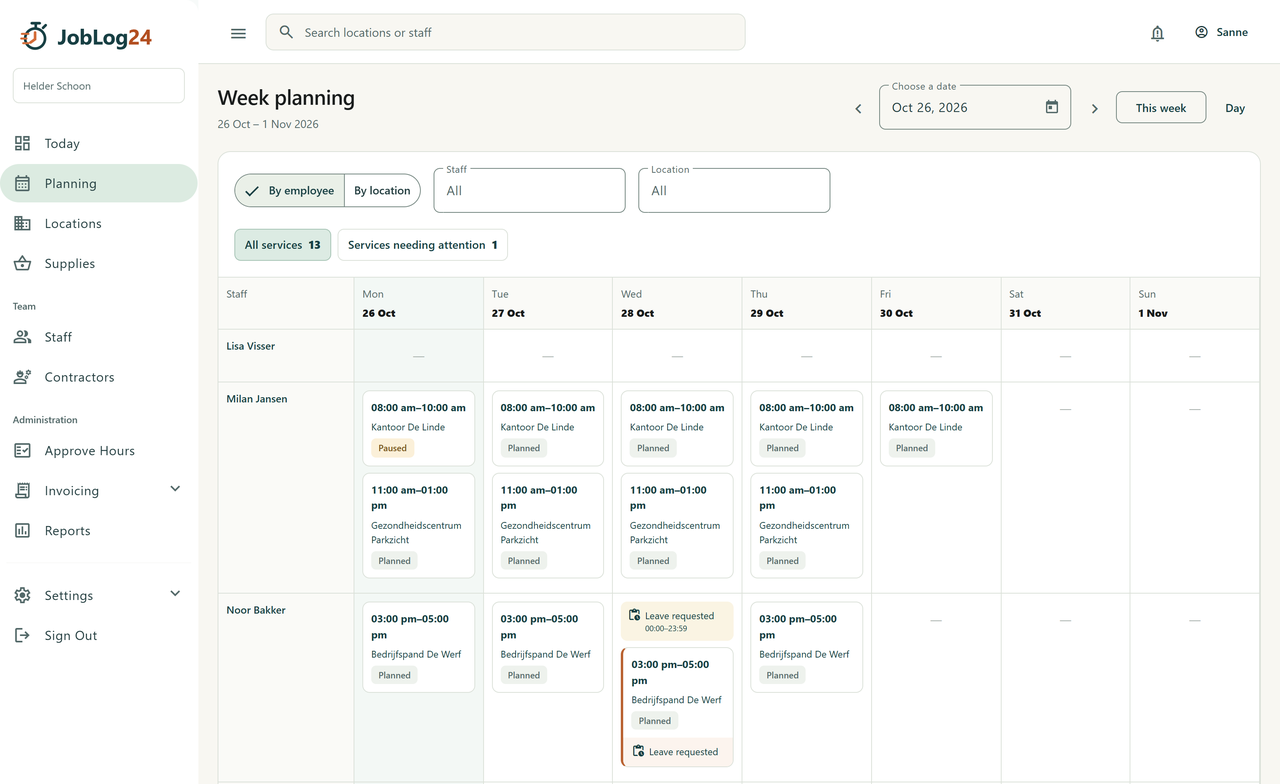Screen dimensions: 1280x784
Task: Open Settings in the sidebar
Action: coord(99,595)
